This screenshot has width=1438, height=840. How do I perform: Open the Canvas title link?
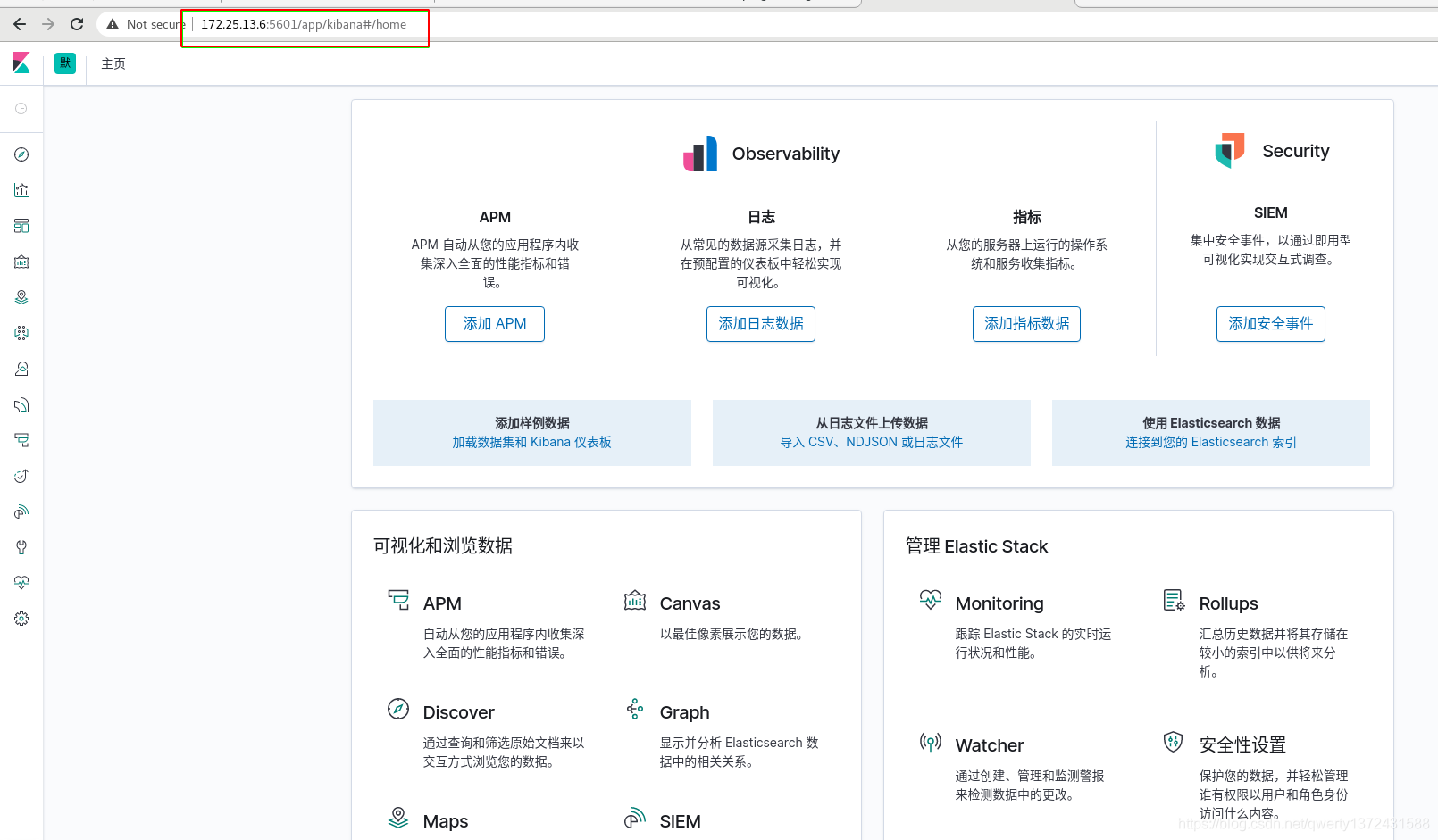coord(690,603)
